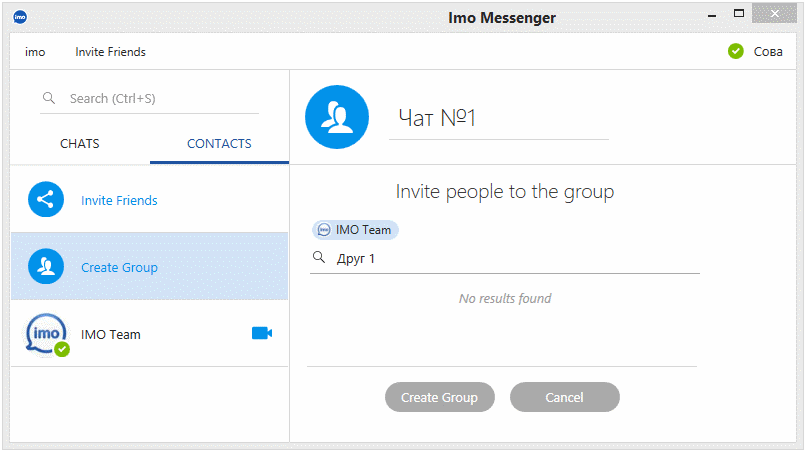Click the video call camera icon for IMO Team
The height and width of the screenshot is (450, 805).
pos(261,333)
